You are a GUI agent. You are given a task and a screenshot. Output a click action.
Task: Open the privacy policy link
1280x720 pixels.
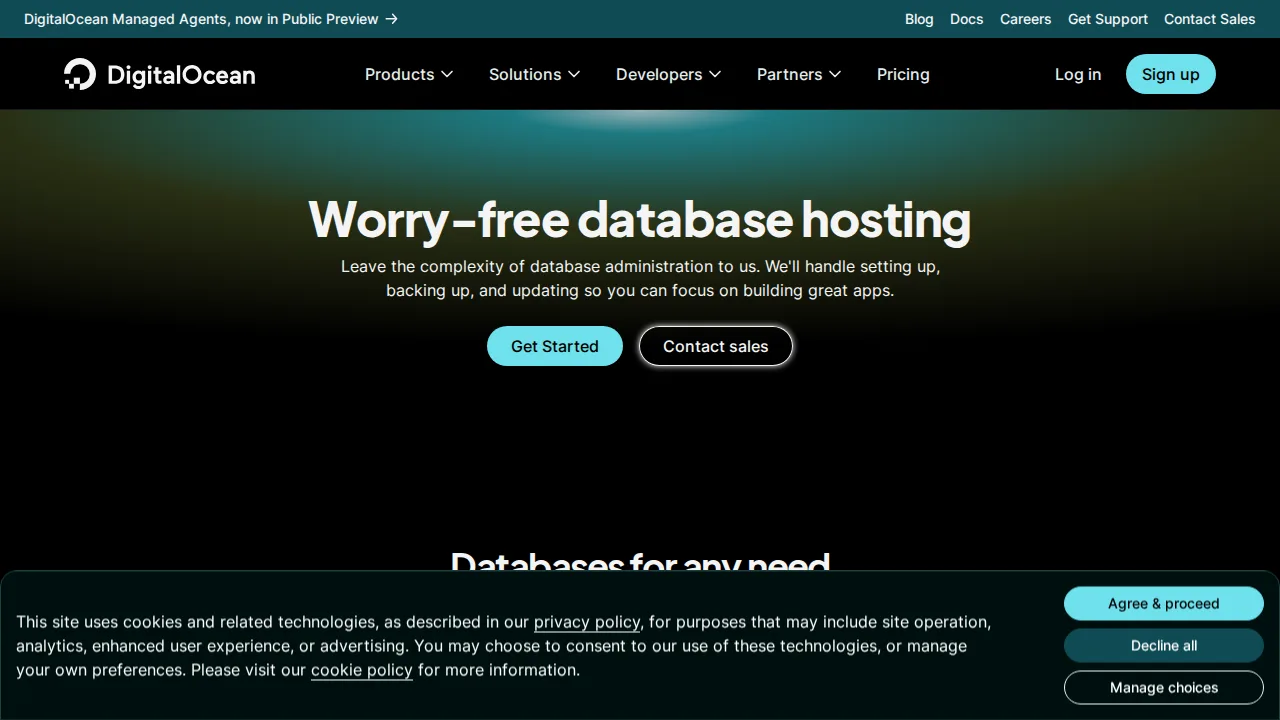(587, 622)
